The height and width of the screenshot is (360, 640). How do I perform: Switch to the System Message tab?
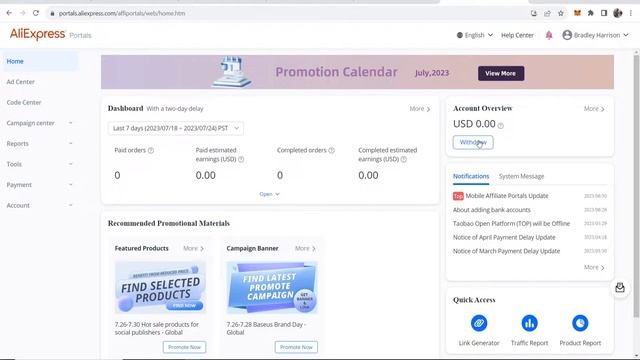[521, 176]
